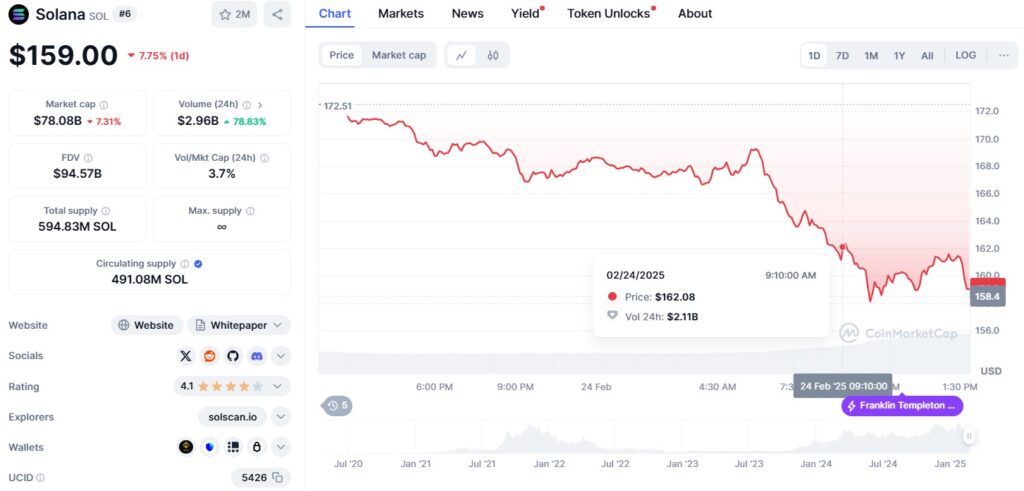Switch to candlestick chart view icon
This screenshot has width=1024, height=491.
[x=492, y=55]
